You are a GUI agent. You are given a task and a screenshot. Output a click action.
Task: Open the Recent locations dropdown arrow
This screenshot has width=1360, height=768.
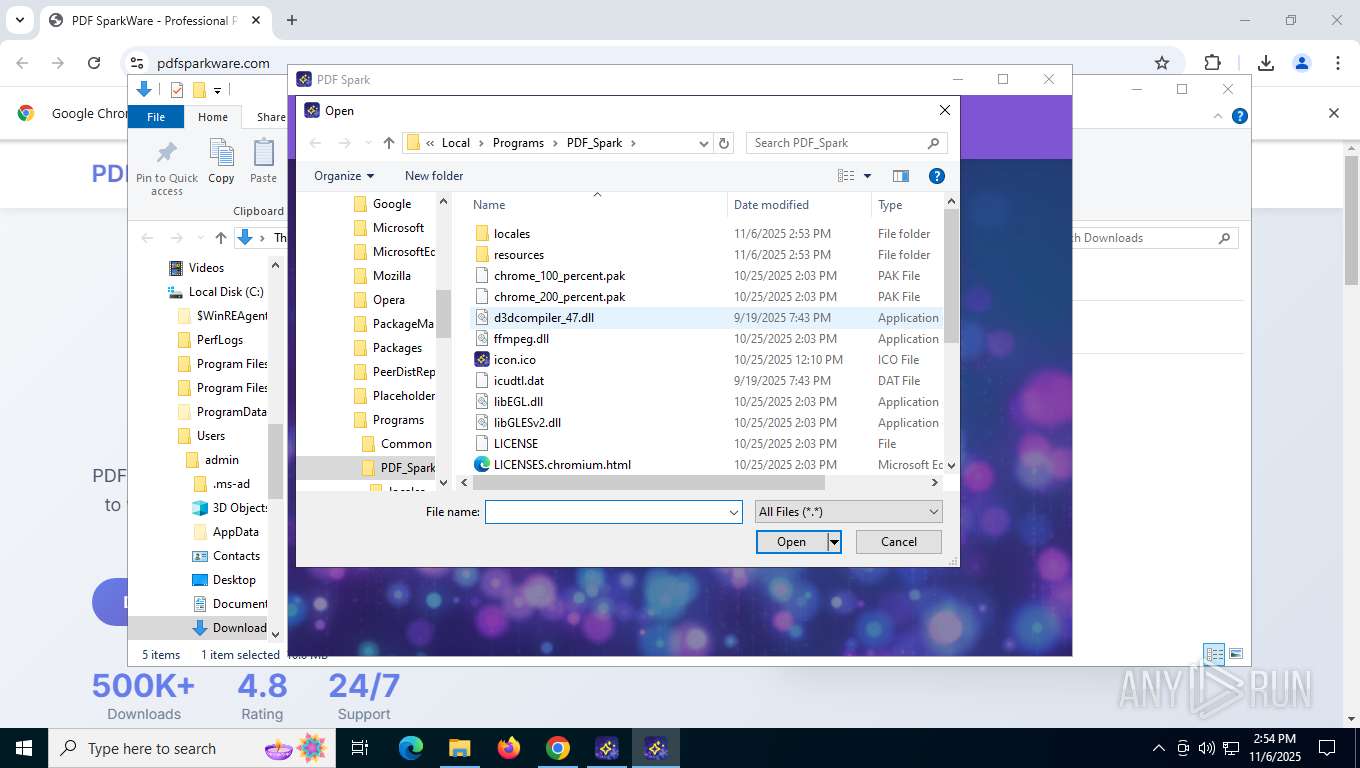coord(368,143)
